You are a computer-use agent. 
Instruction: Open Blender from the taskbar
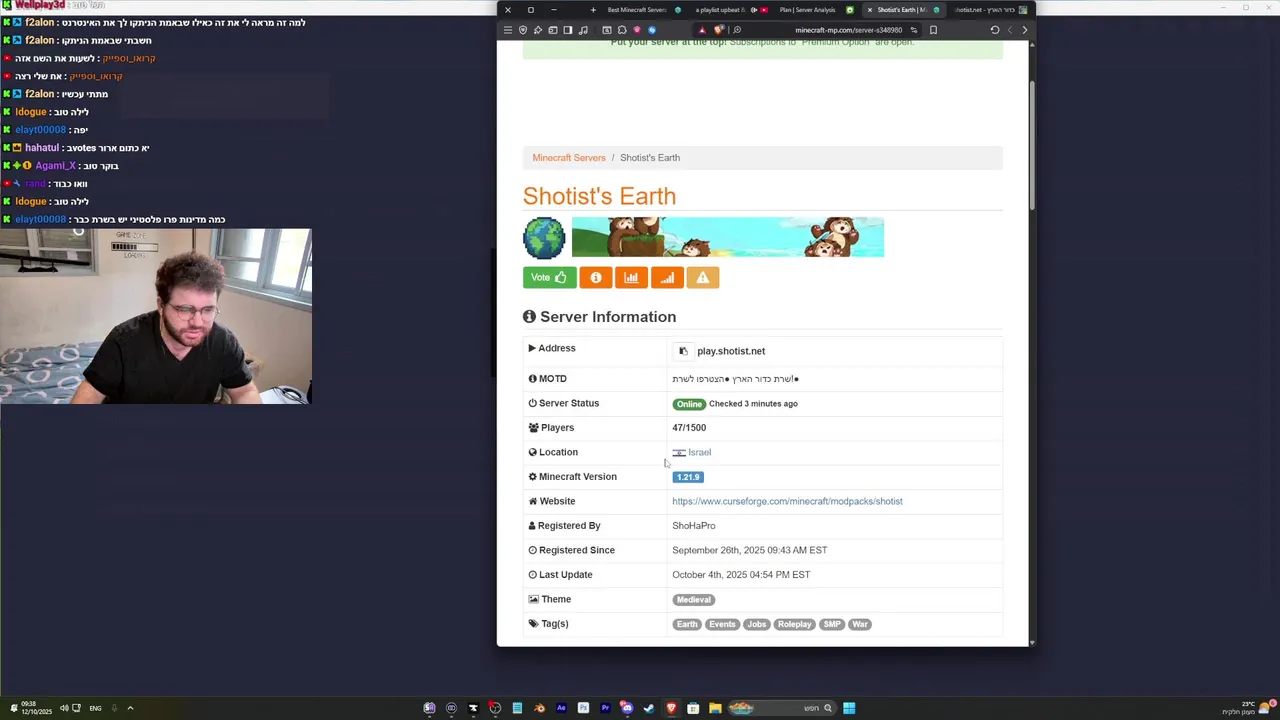[x=540, y=708]
